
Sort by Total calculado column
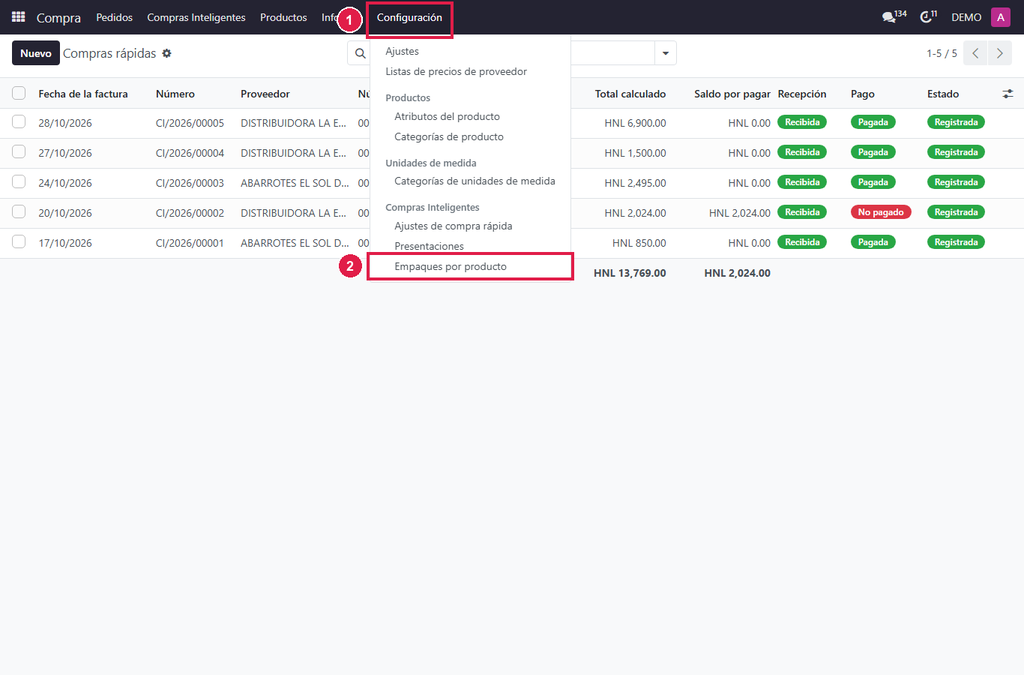coord(630,94)
